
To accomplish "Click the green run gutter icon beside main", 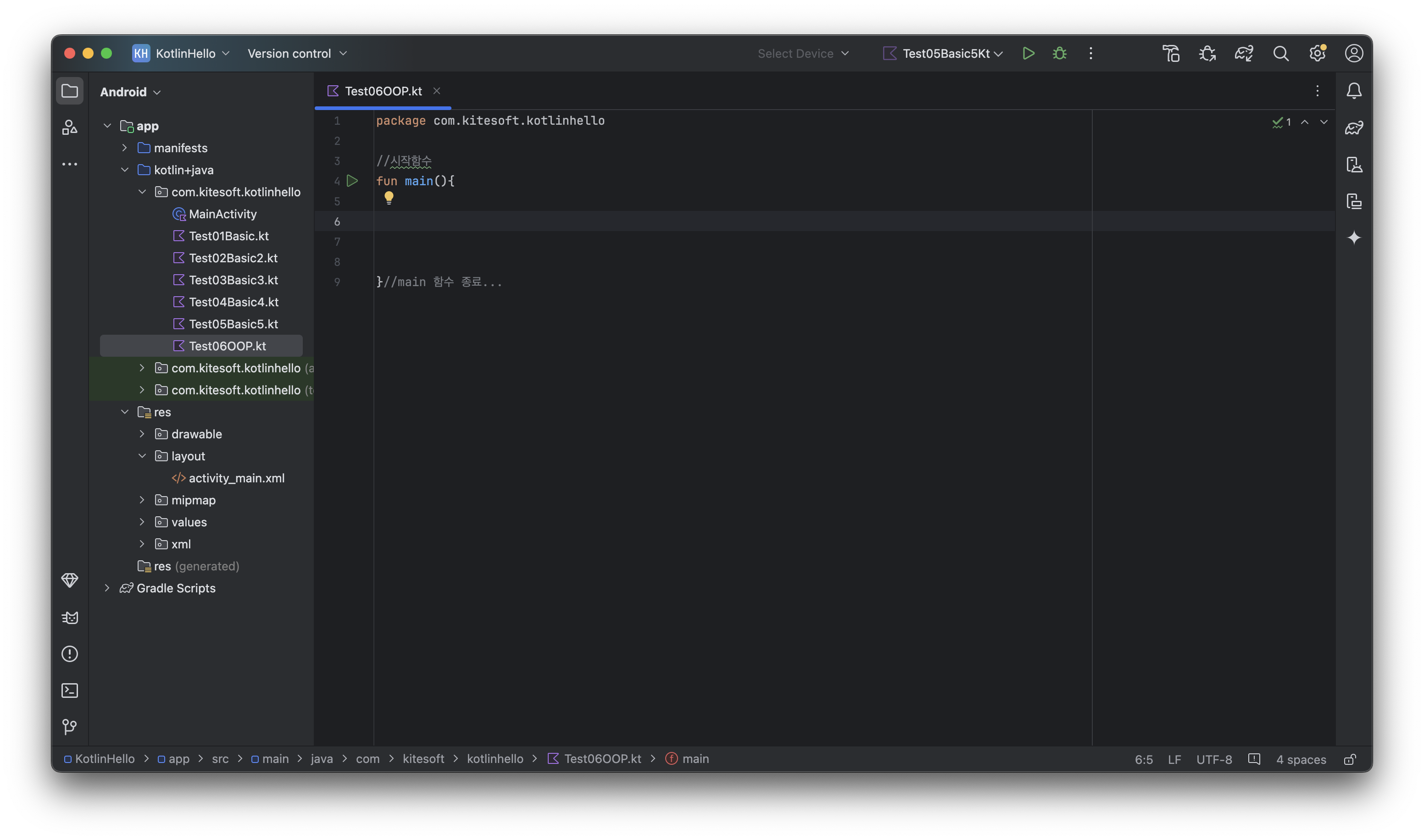I will click(x=352, y=181).
